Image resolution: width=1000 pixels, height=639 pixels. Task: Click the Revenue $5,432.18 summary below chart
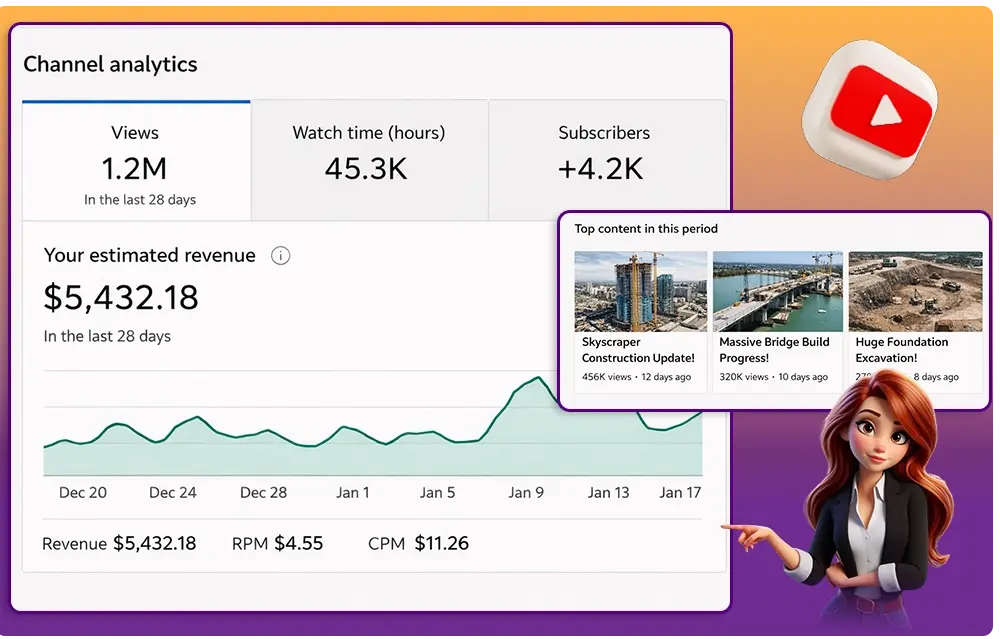point(119,544)
